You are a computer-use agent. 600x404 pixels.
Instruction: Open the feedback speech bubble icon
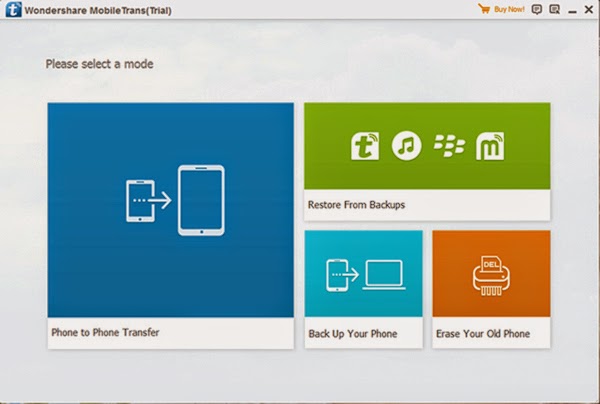tap(536, 9)
